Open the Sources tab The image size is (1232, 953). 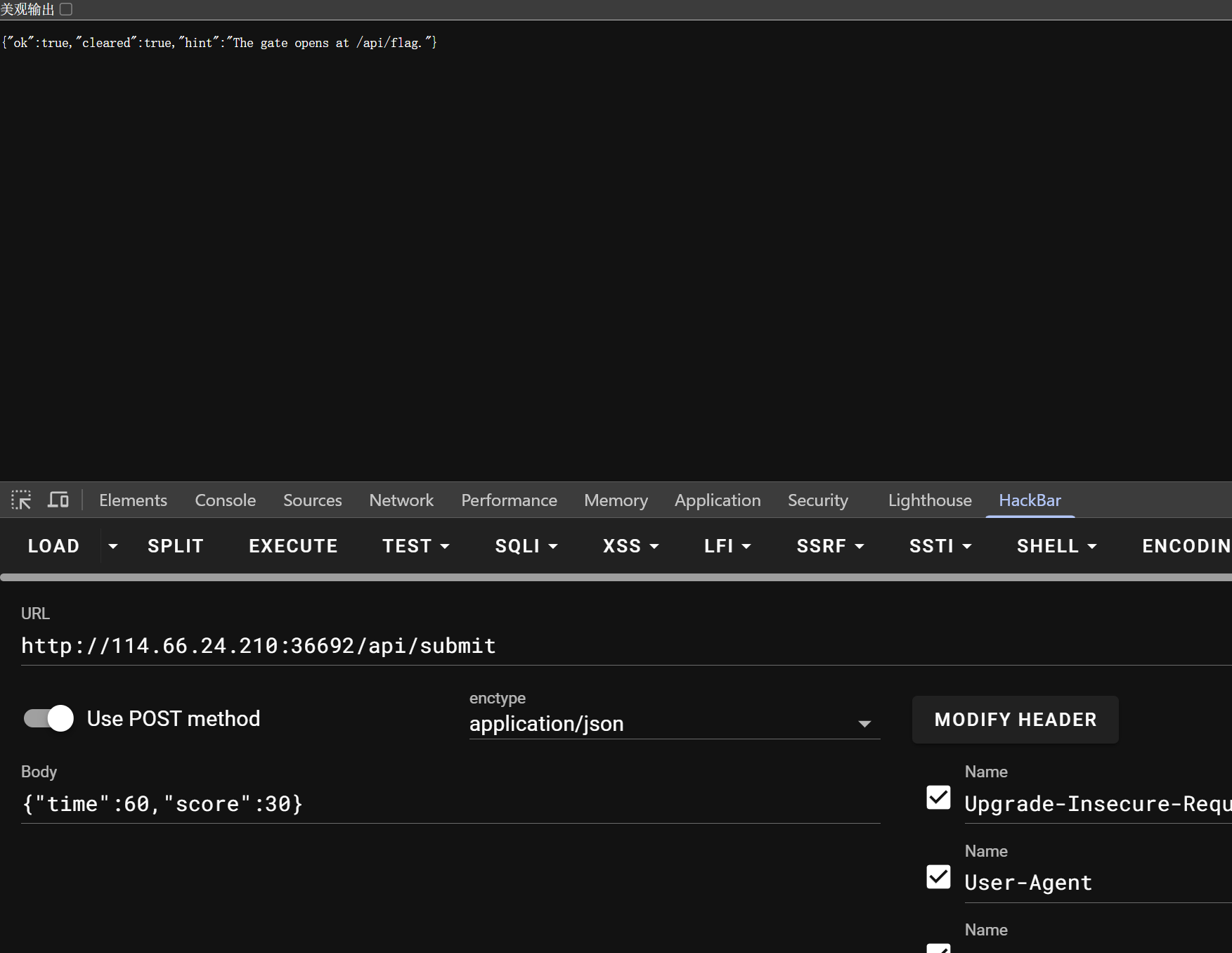pos(312,500)
